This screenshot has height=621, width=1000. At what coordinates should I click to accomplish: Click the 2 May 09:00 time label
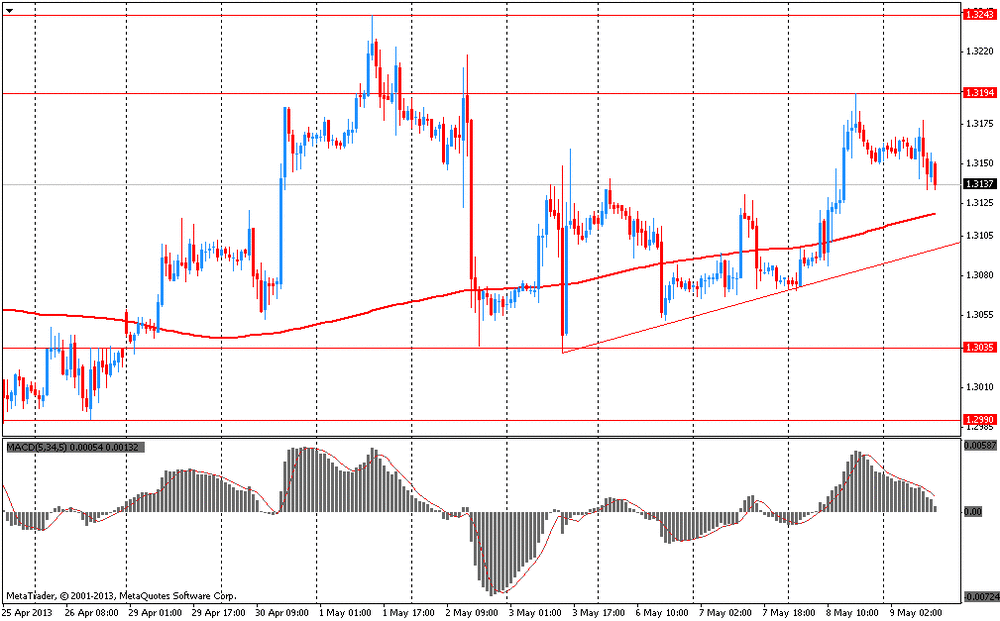click(473, 613)
